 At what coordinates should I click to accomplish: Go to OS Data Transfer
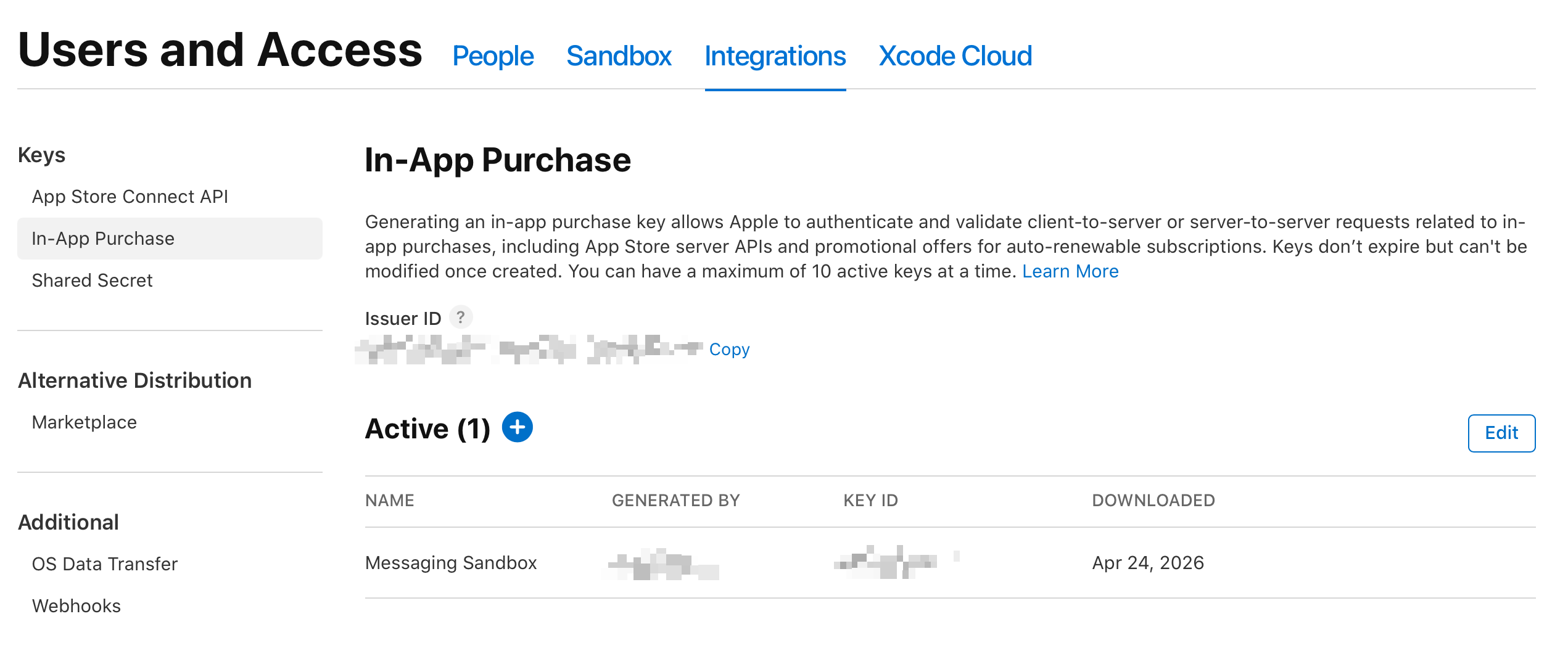tap(104, 564)
